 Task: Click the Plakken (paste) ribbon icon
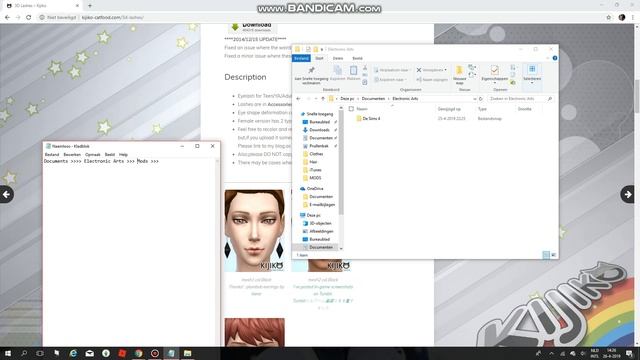coord(353,70)
